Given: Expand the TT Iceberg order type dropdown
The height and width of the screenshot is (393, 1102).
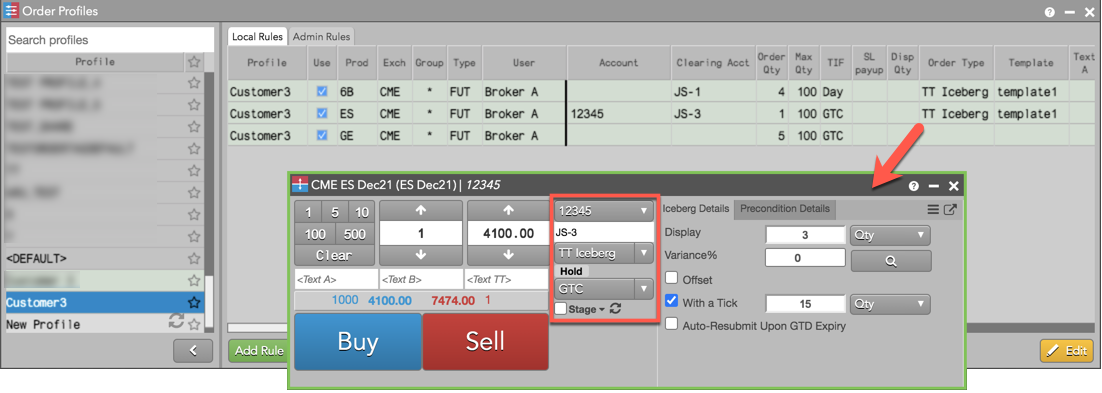Looking at the screenshot, I should (x=604, y=252).
